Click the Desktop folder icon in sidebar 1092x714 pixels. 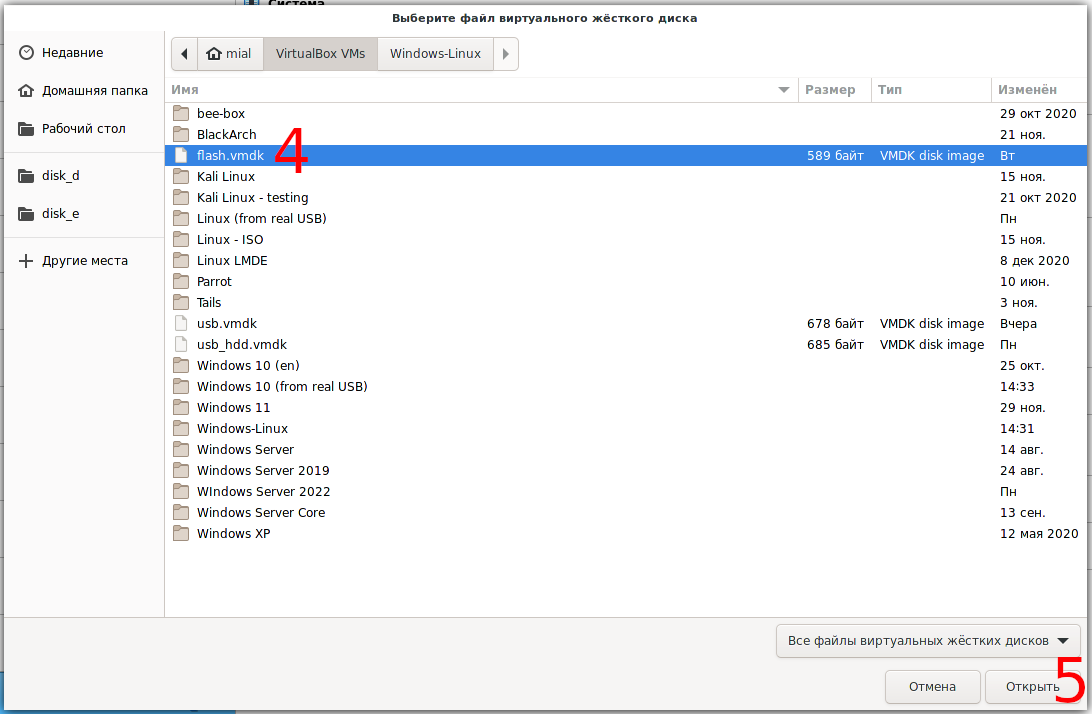27,129
